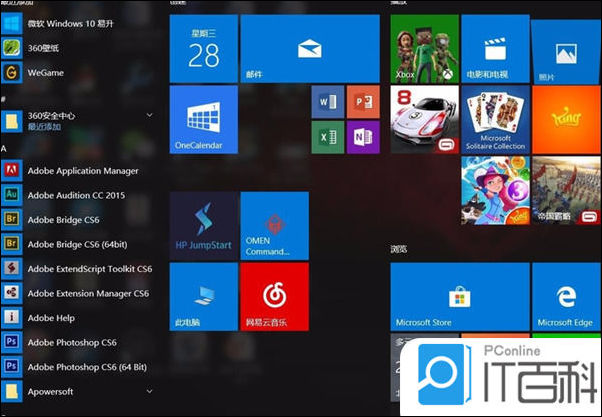Open Adobe Bridge CS6 (64bit) icon

coord(12,244)
